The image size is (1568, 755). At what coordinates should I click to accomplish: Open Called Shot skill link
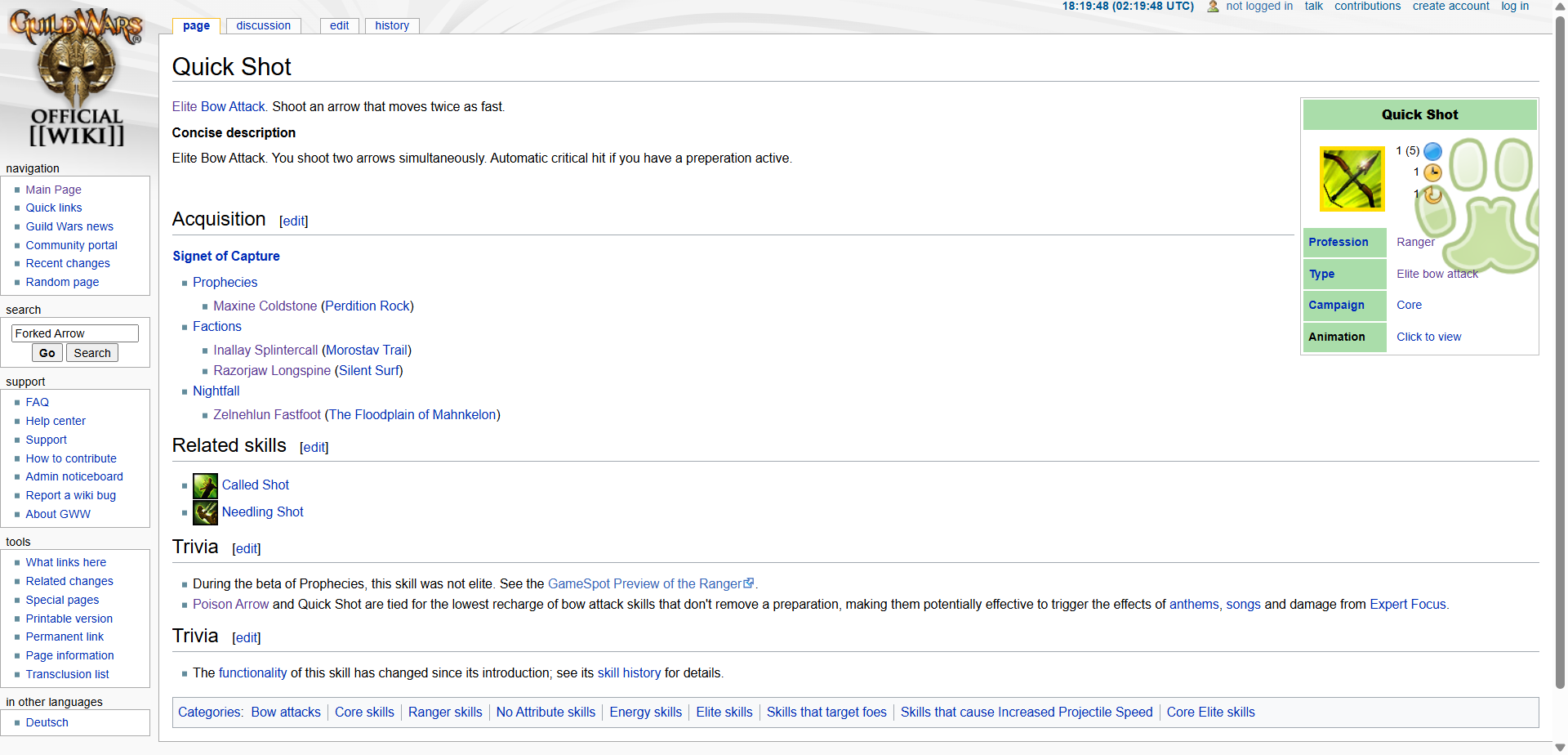pyautogui.click(x=256, y=485)
